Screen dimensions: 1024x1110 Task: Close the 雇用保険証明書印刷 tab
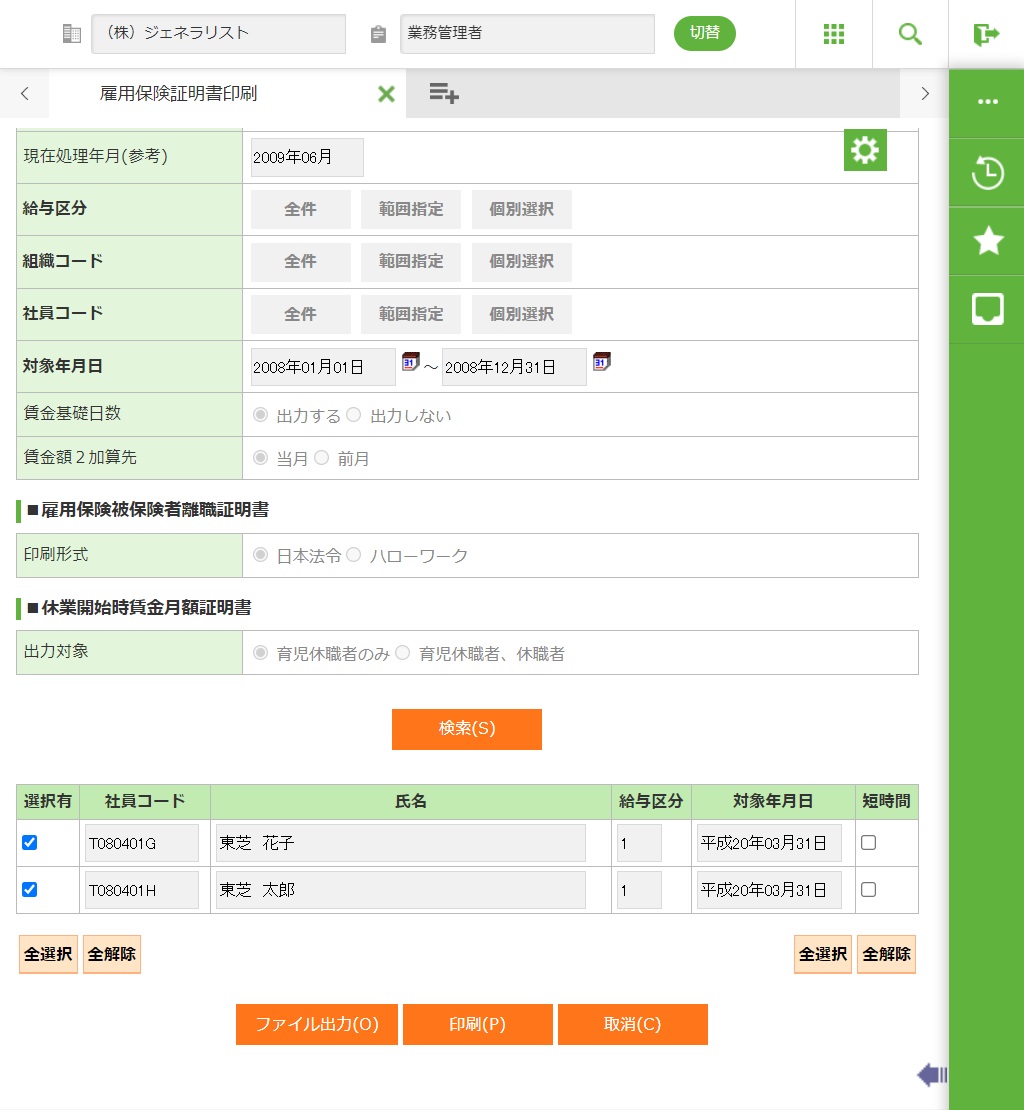click(x=386, y=94)
